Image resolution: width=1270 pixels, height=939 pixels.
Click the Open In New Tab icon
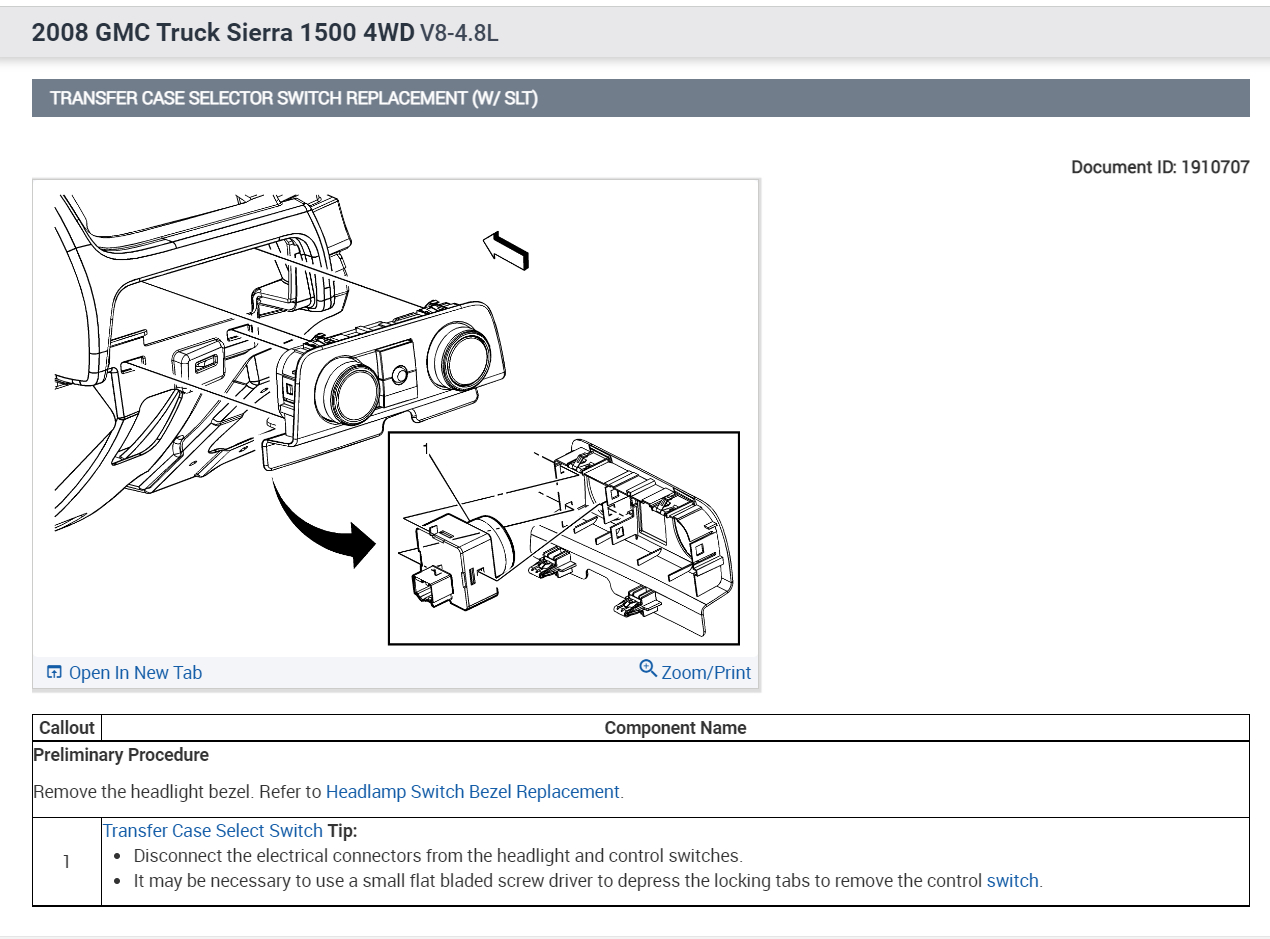tap(54, 672)
